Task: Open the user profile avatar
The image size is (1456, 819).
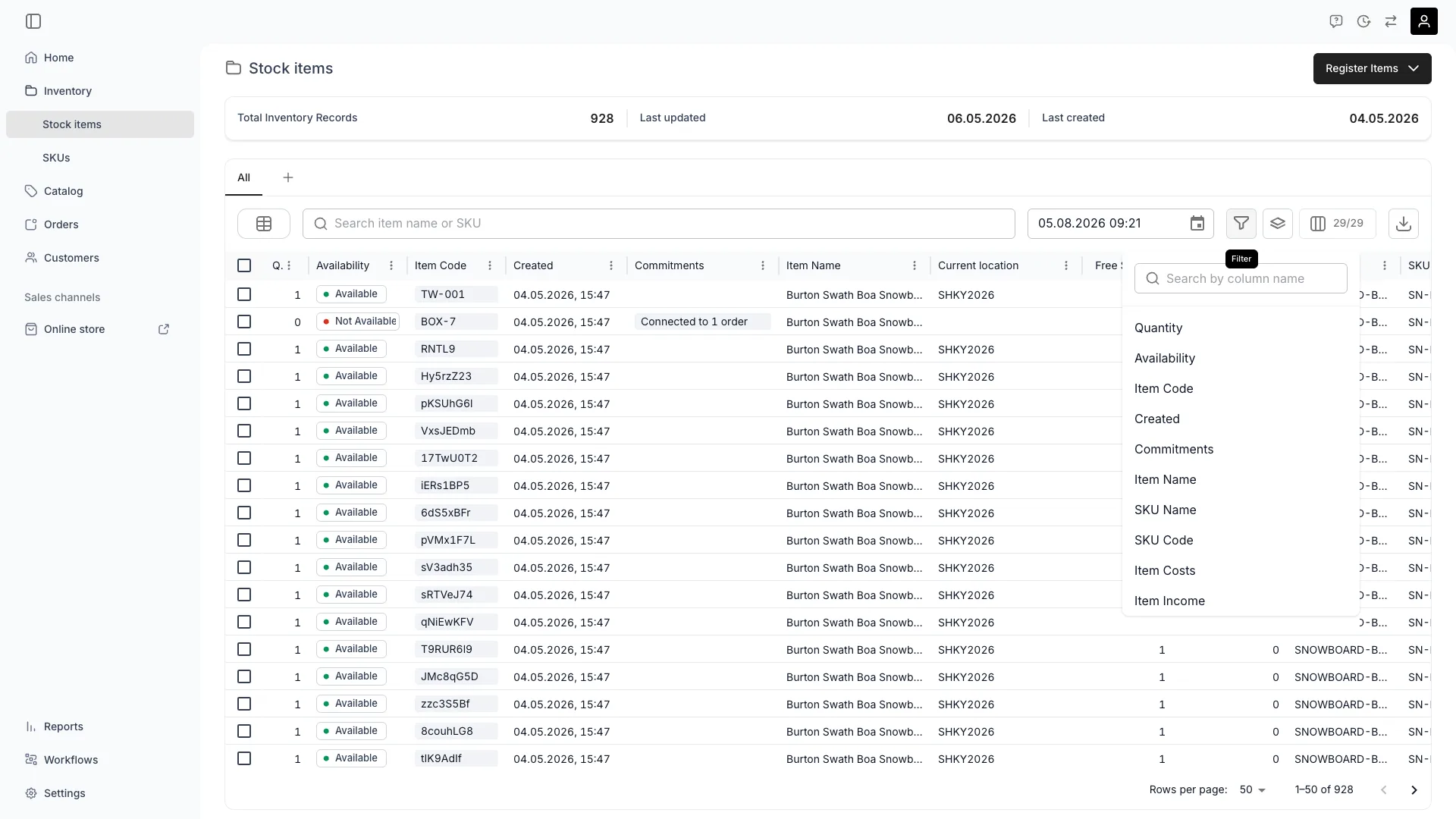Action: pos(1423,21)
